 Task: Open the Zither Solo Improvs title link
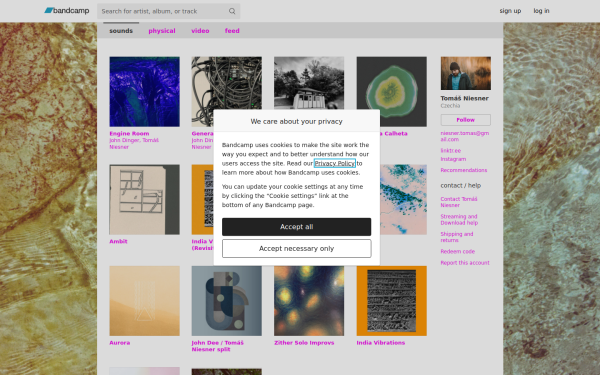pyautogui.click(x=304, y=343)
